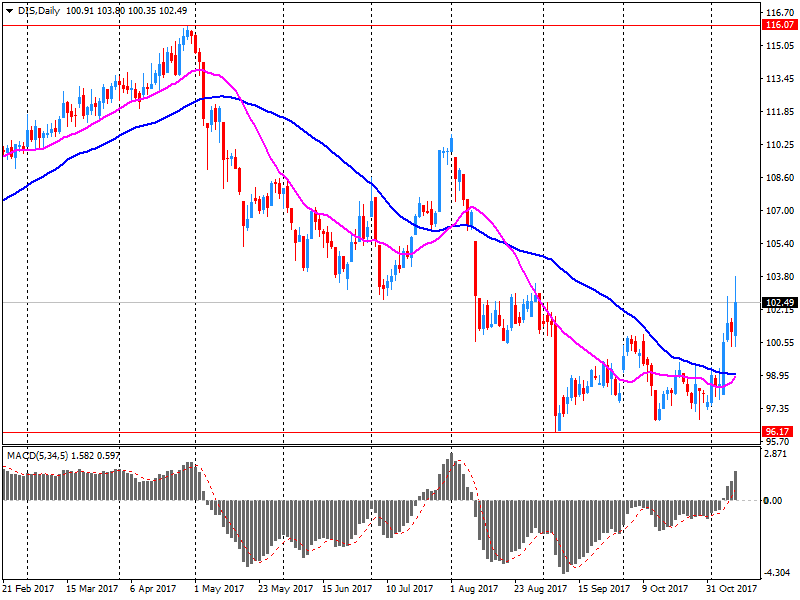Click the 1 May 2017 date label
This screenshot has width=800, height=600.
click(x=219, y=589)
